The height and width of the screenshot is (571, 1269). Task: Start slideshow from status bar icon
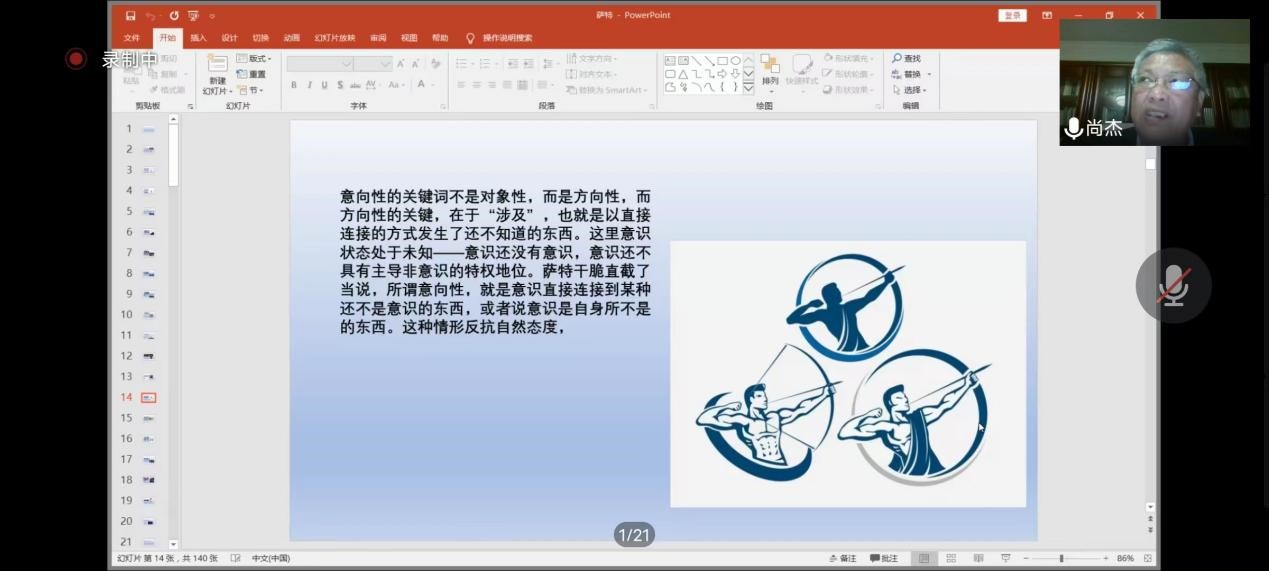[x=1005, y=558]
